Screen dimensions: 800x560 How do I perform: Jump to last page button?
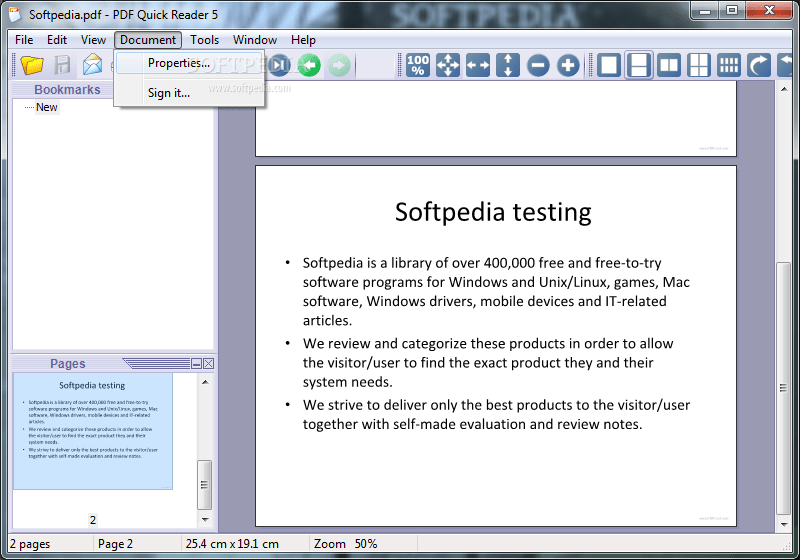280,65
